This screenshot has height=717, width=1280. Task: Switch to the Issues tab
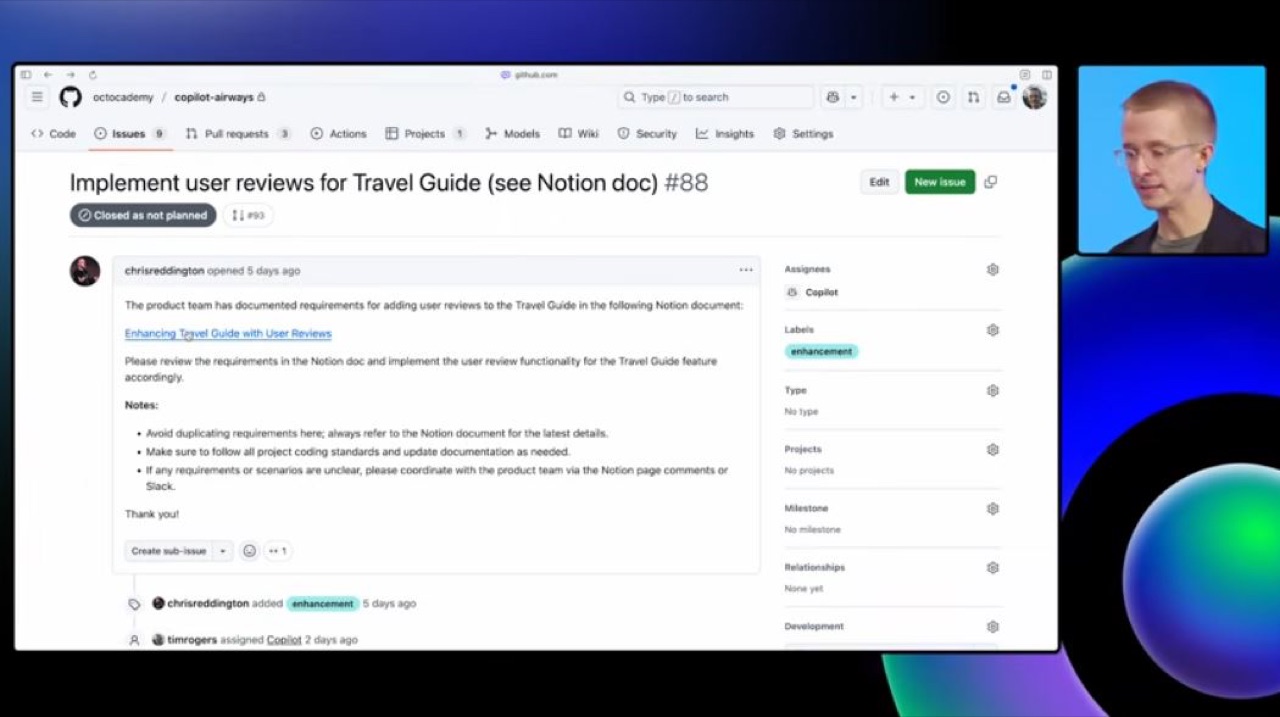130,133
